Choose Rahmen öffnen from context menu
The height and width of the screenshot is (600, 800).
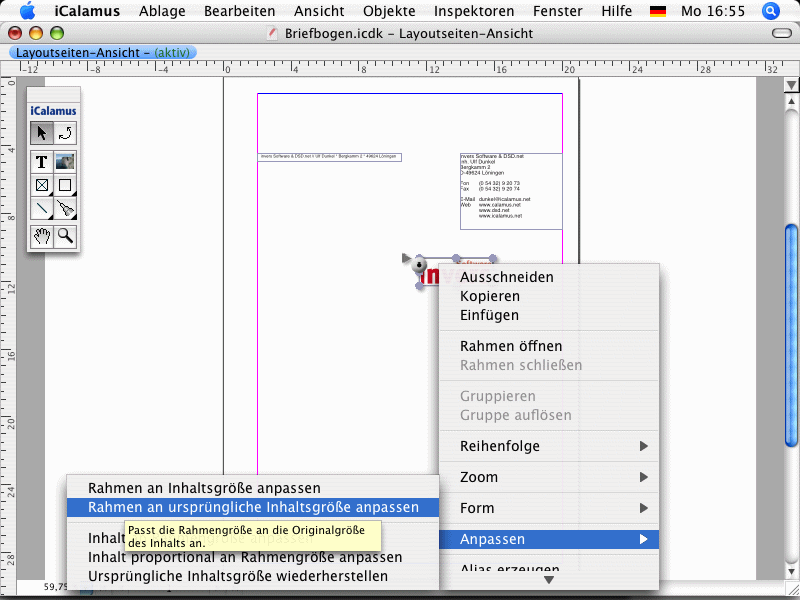[x=511, y=346]
